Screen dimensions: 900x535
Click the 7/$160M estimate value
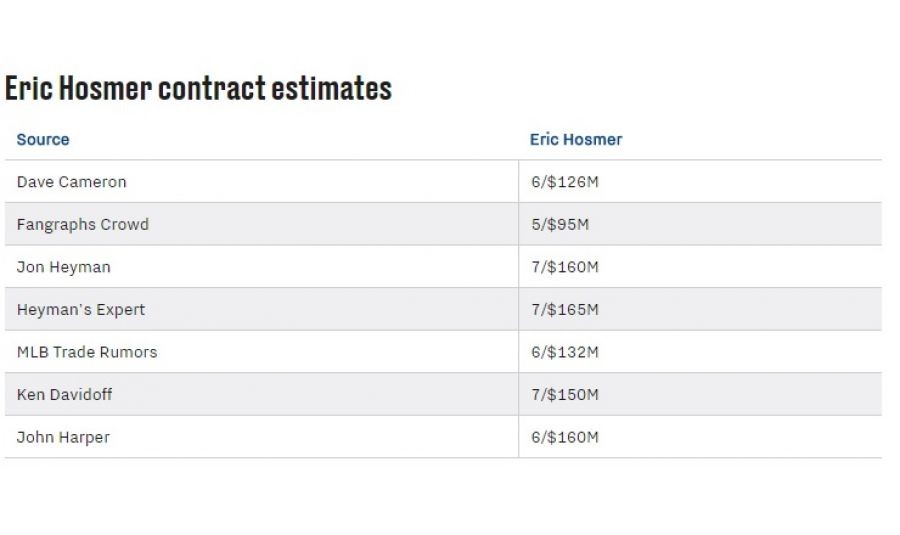coord(565,267)
